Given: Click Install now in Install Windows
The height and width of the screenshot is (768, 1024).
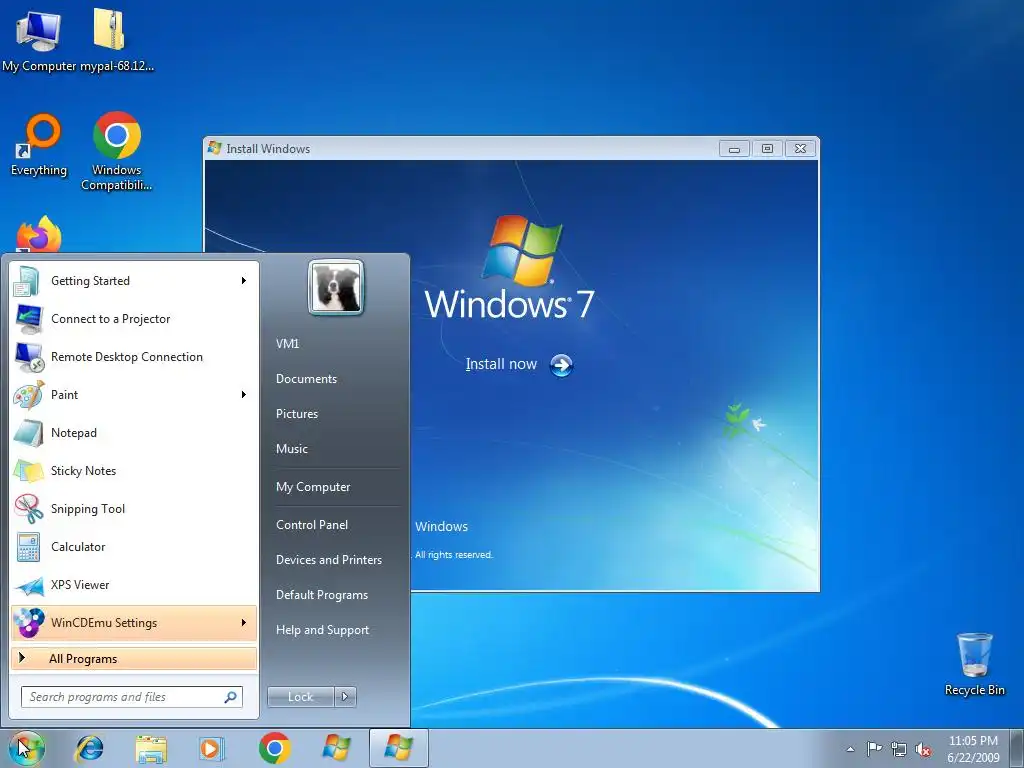Looking at the screenshot, I should pyautogui.click(x=501, y=364).
